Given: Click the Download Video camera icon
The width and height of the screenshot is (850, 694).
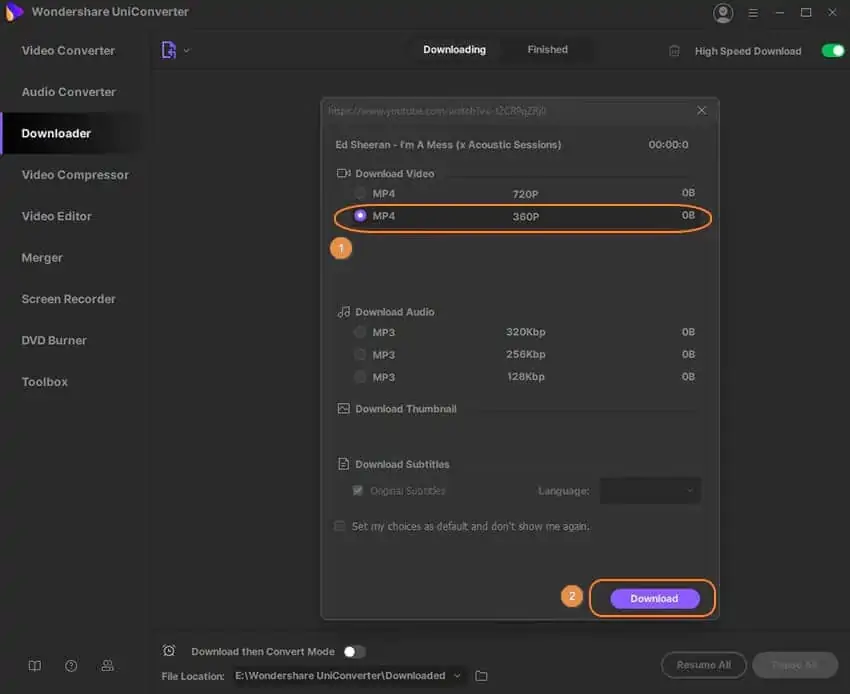Looking at the screenshot, I should click(344, 174).
